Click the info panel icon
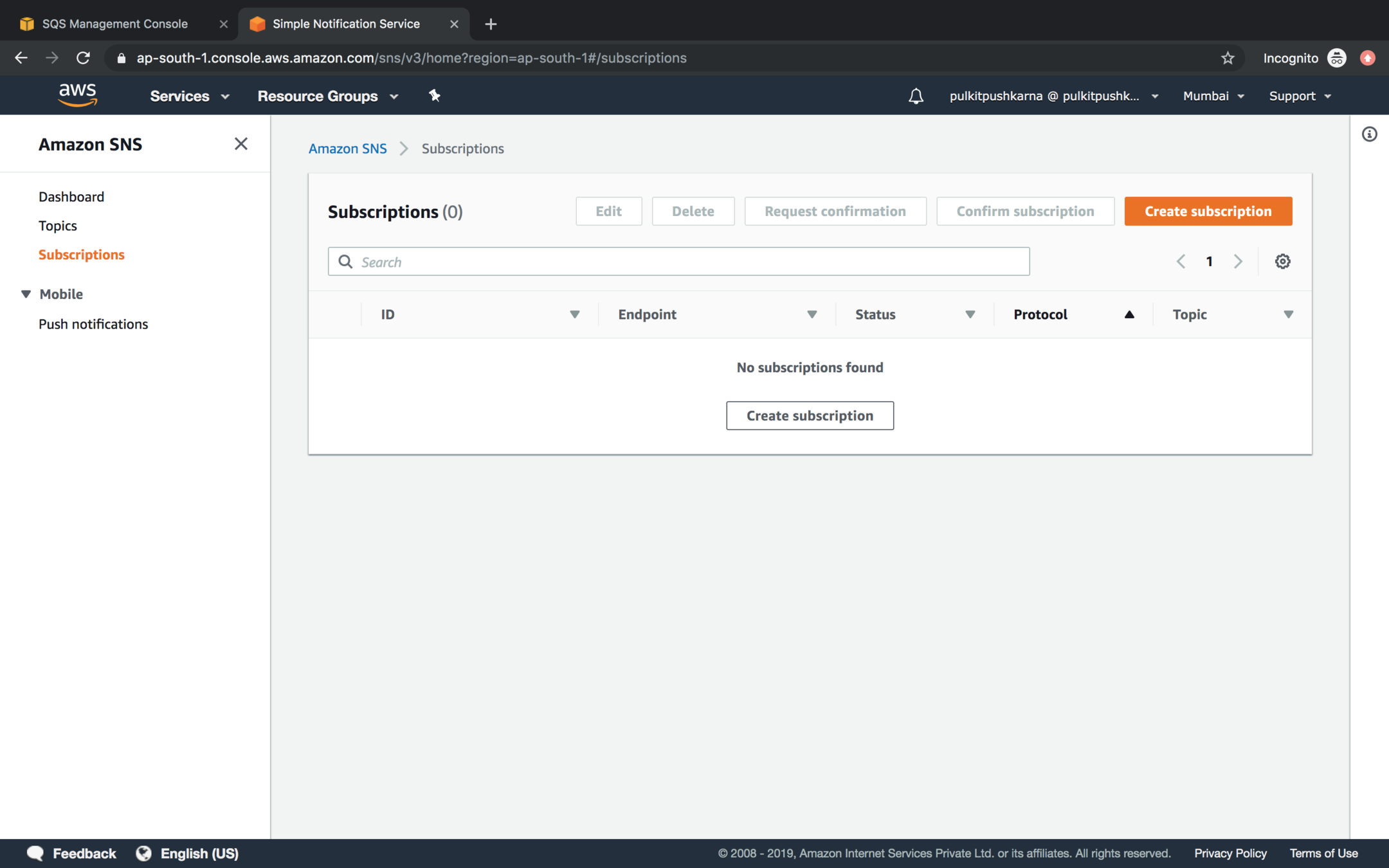 tap(1369, 134)
